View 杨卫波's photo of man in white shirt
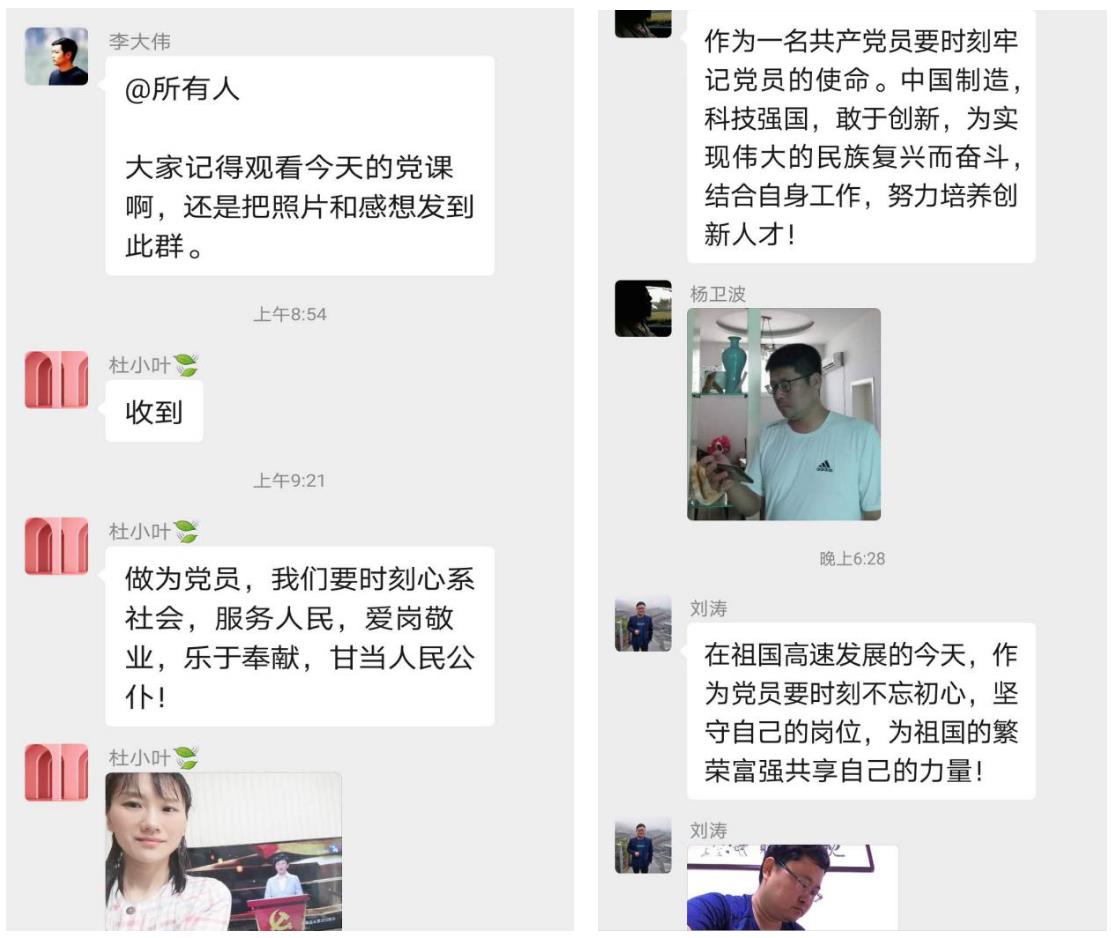 tap(784, 414)
